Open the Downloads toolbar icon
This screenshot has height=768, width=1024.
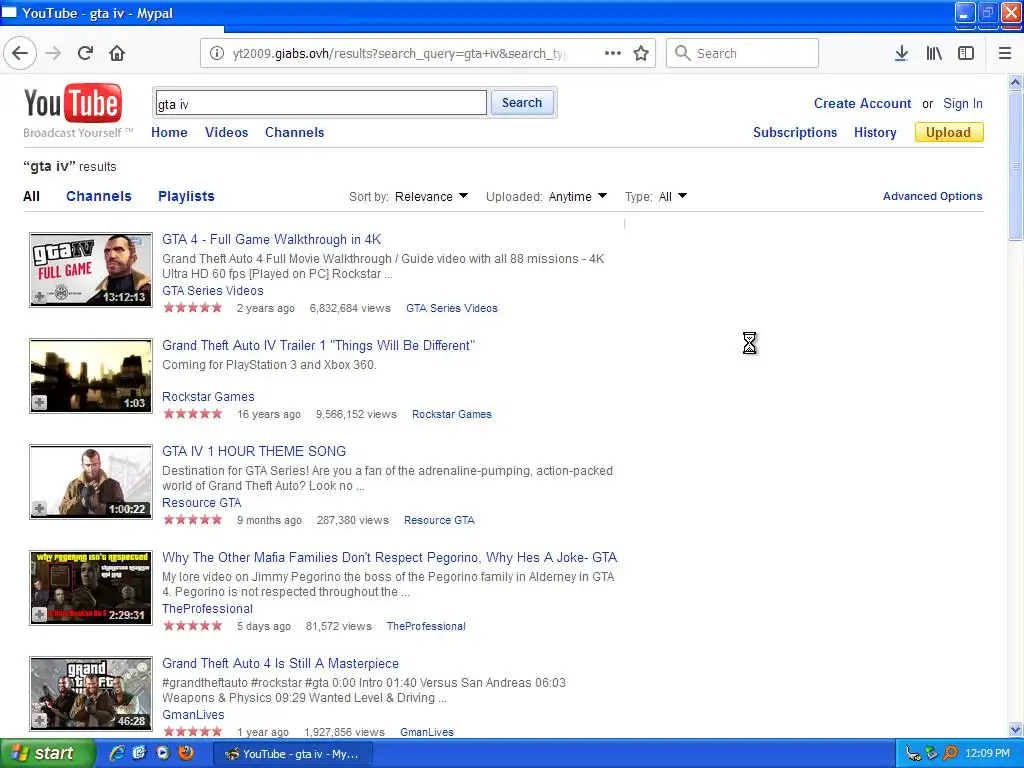(901, 53)
